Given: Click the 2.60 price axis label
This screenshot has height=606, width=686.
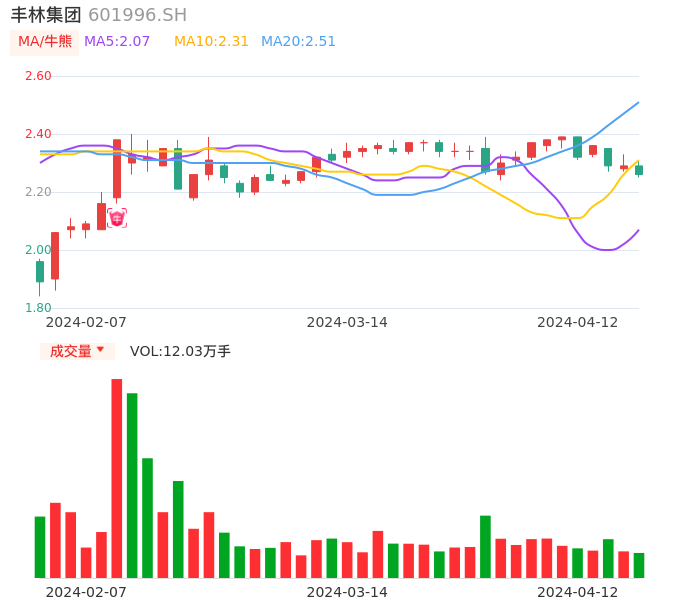Looking at the screenshot, I should point(38,76).
